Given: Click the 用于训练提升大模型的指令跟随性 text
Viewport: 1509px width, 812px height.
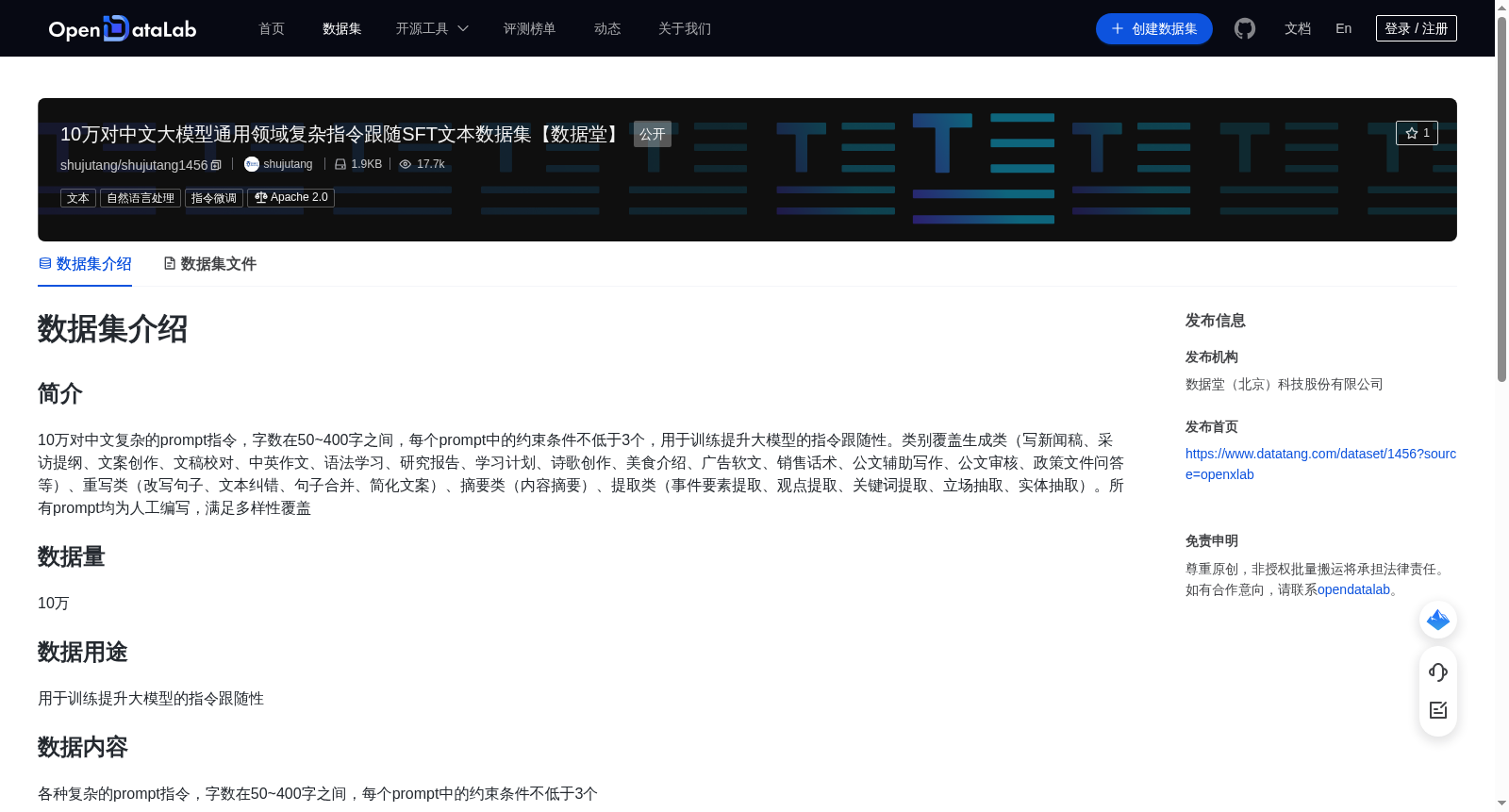Looking at the screenshot, I should coord(151,698).
